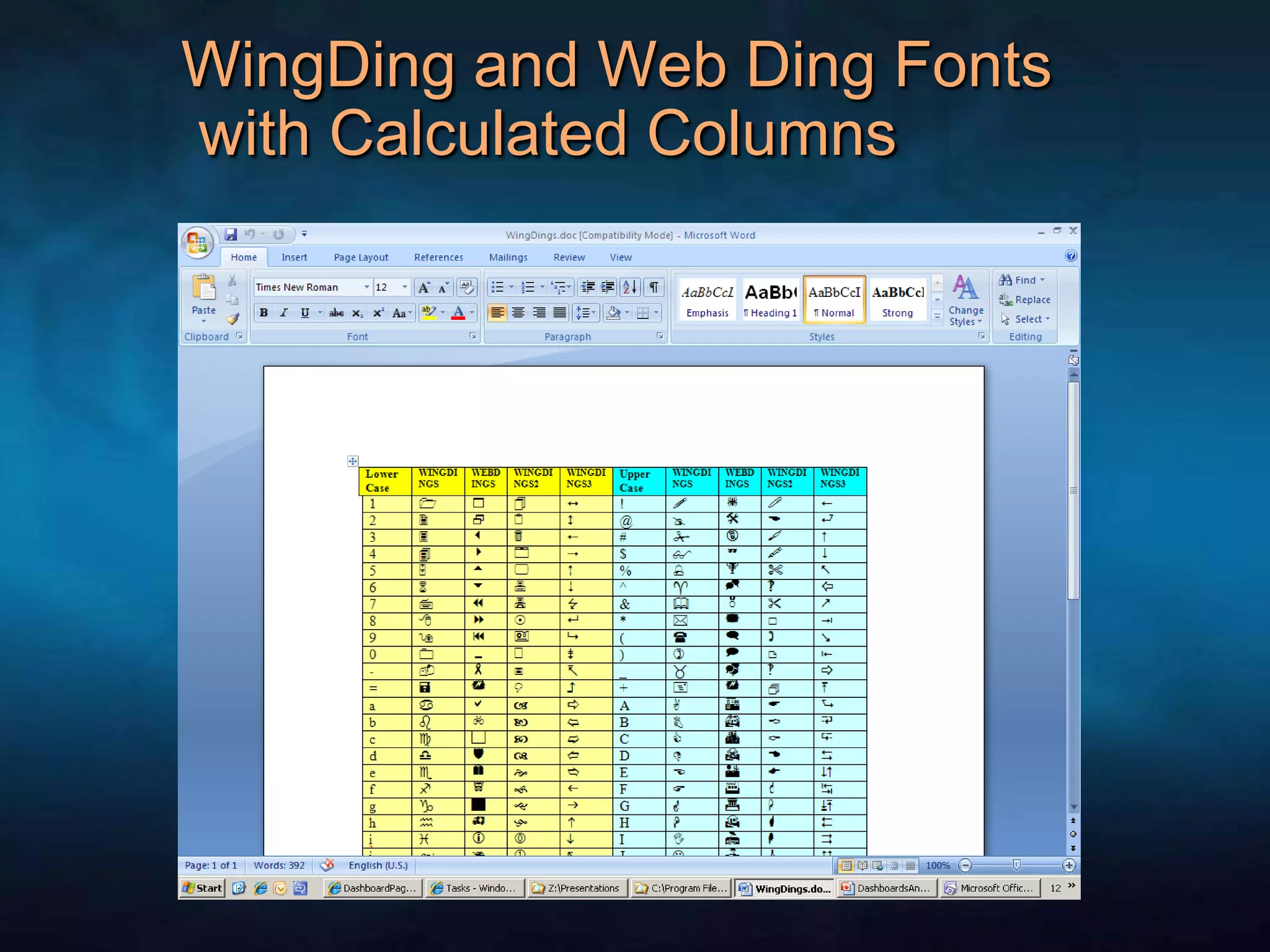Screen dimensions: 1270x952
Task: Click the Select button in Editing
Action: pyautogui.click(x=1025, y=319)
